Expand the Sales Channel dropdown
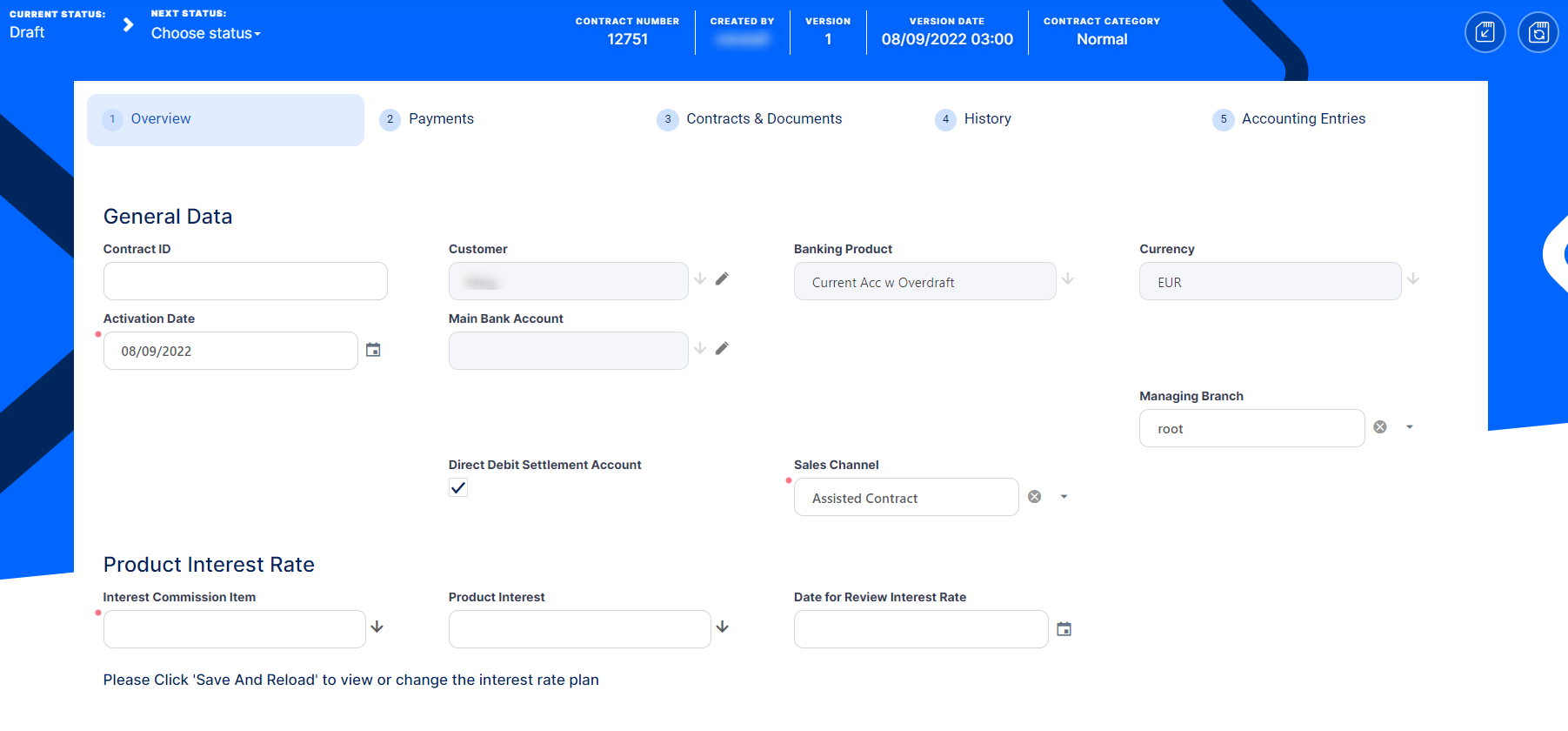Image resolution: width=1568 pixels, height=731 pixels. coord(1064,497)
